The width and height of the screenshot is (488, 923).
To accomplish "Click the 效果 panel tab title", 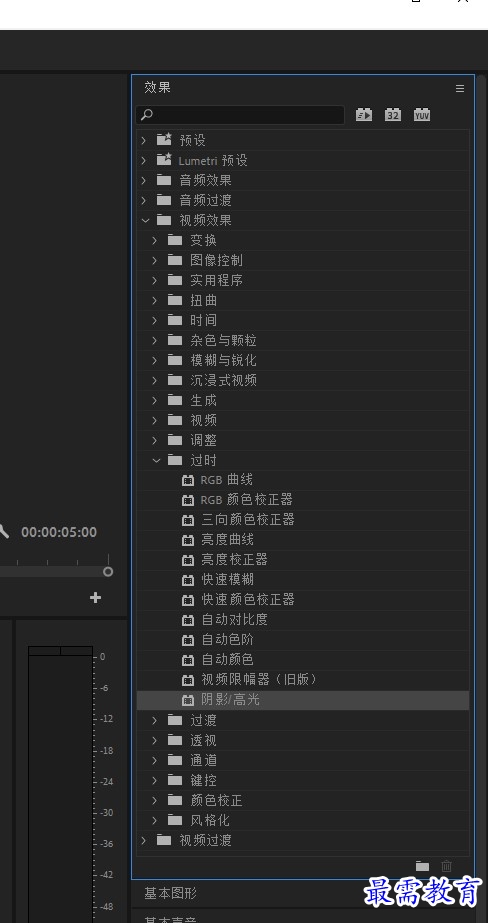I will (158, 88).
